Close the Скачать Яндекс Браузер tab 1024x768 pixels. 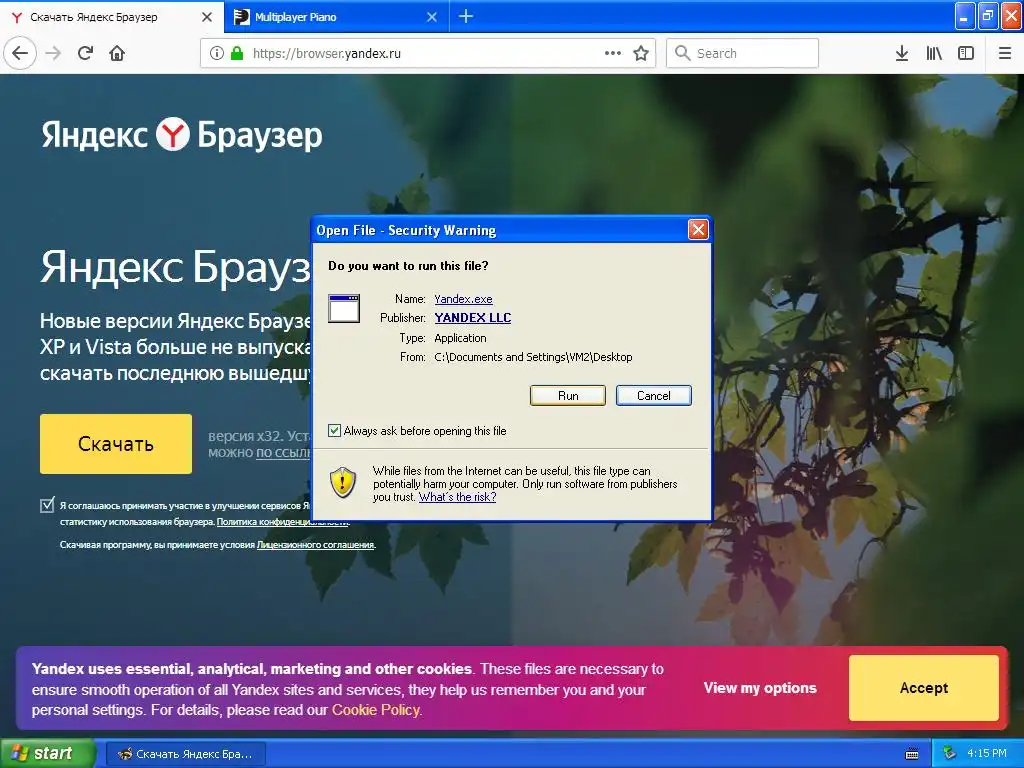tap(207, 17)
